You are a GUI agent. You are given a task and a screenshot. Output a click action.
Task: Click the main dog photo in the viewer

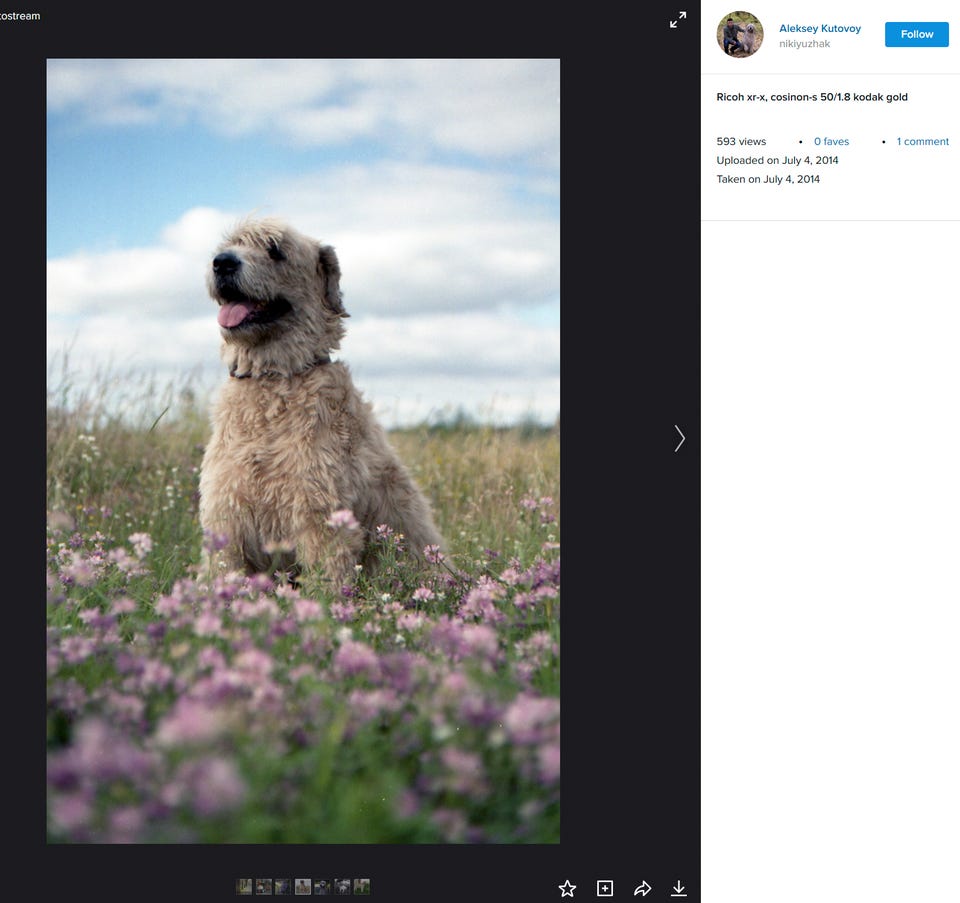303,451
